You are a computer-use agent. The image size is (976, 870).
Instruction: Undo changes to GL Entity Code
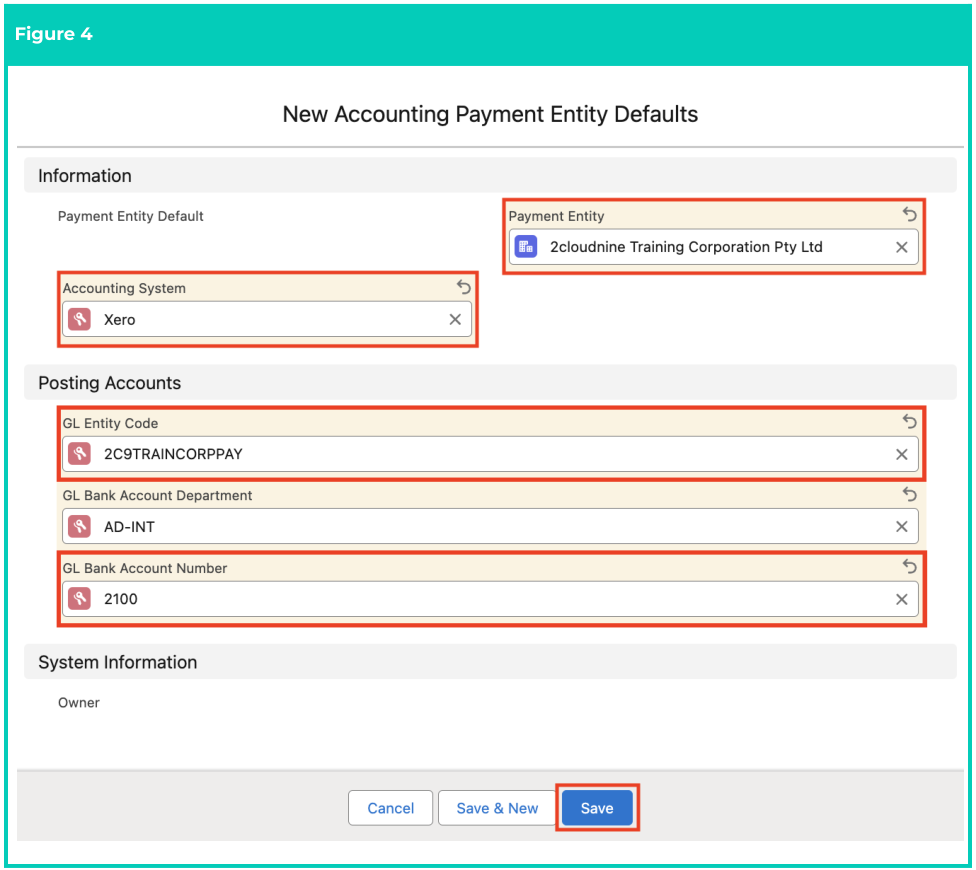[x=909, y=421]
